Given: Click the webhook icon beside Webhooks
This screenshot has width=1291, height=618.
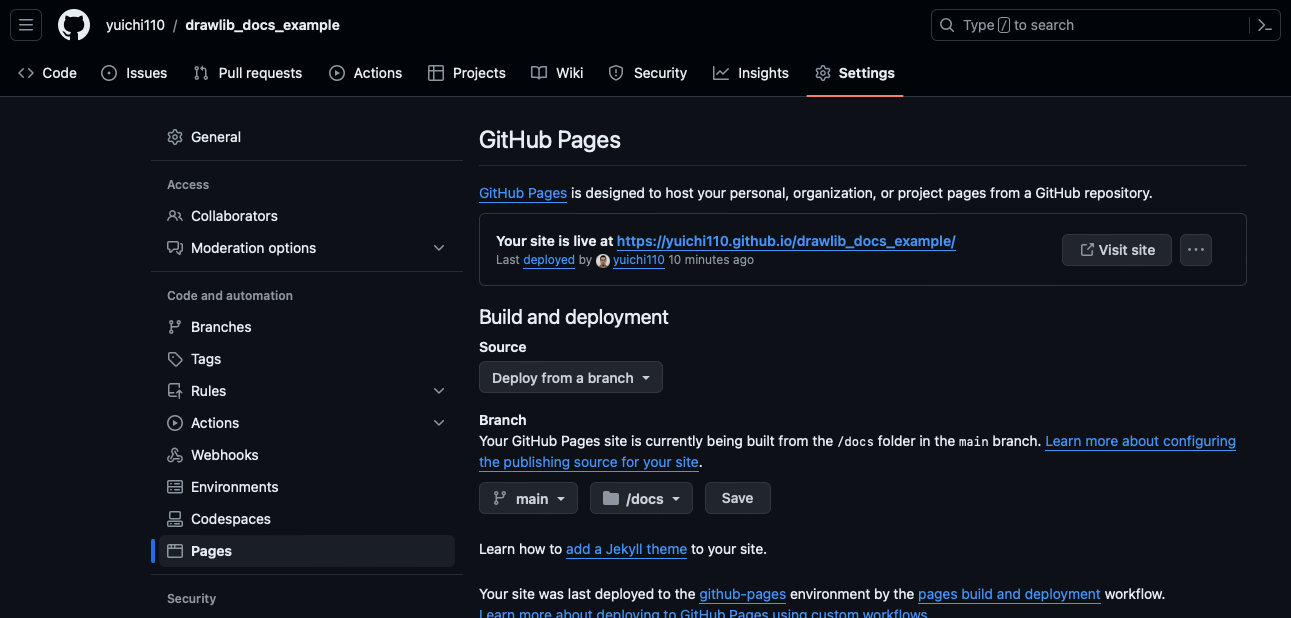Looking at the screenshot, I should (x=175, y=455).
